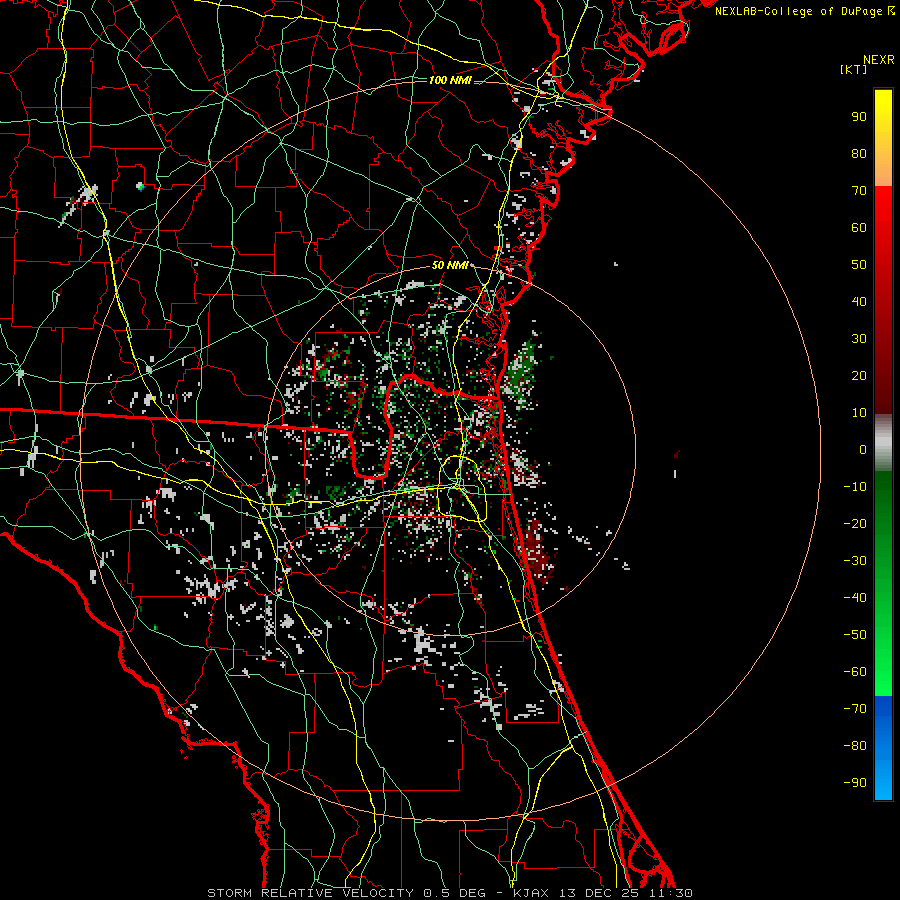Click the 20 value on the color scale
900x900 pixels.
click(x=859, y=376)
